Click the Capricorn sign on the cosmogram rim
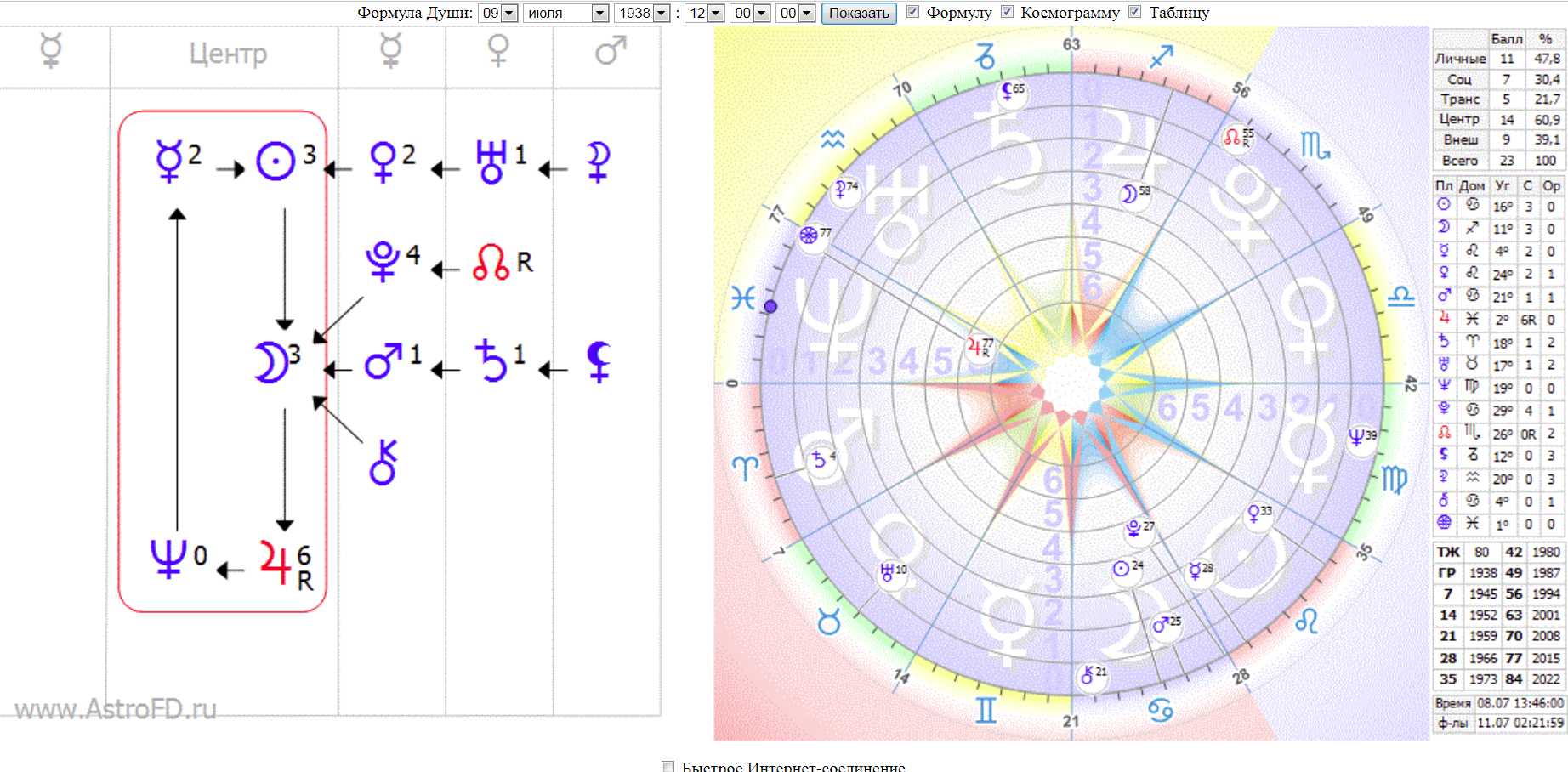Image resolution: width=1568 pixels, height=772 pixels. (985, 56)
